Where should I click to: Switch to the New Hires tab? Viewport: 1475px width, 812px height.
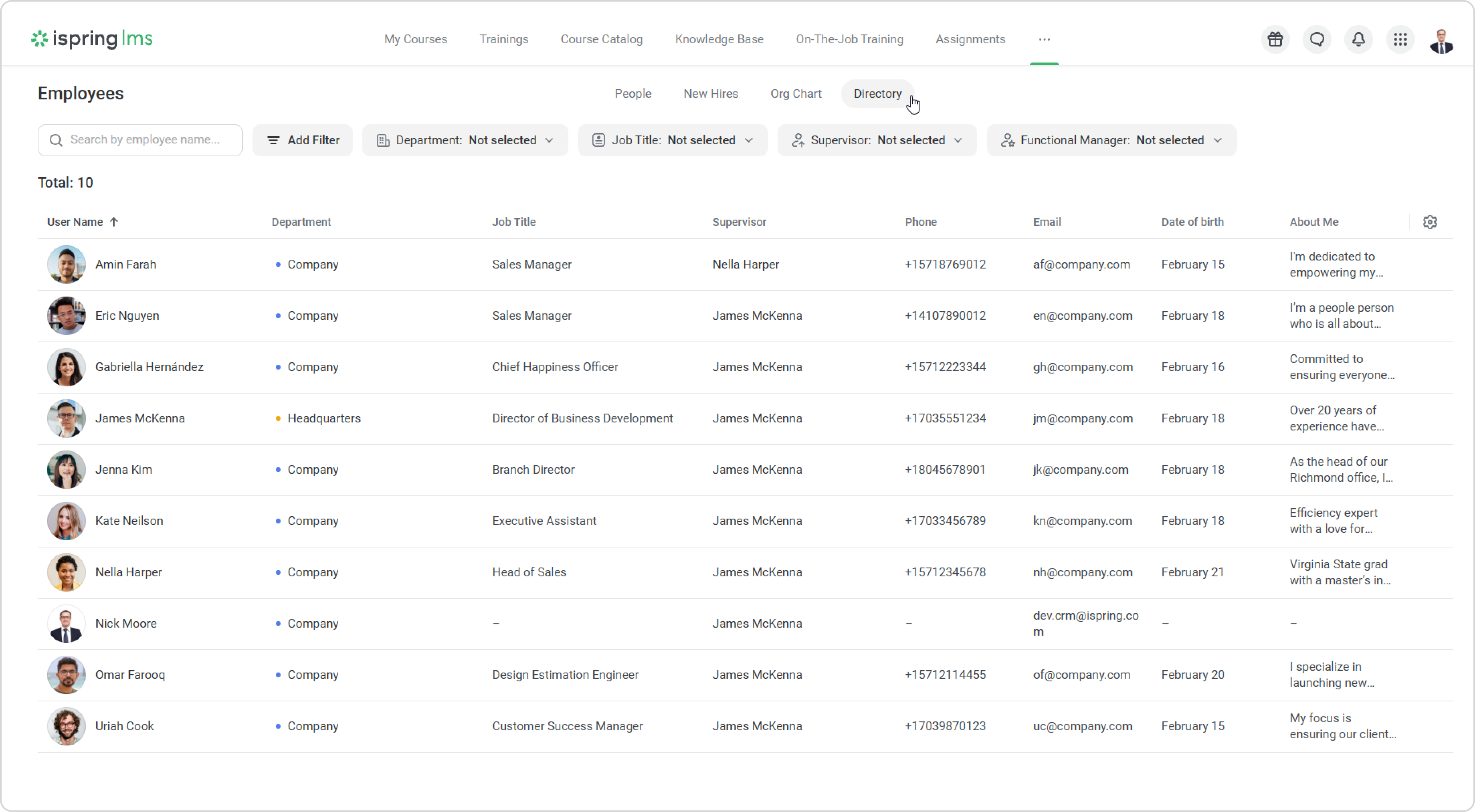click(x=711, y=94)
